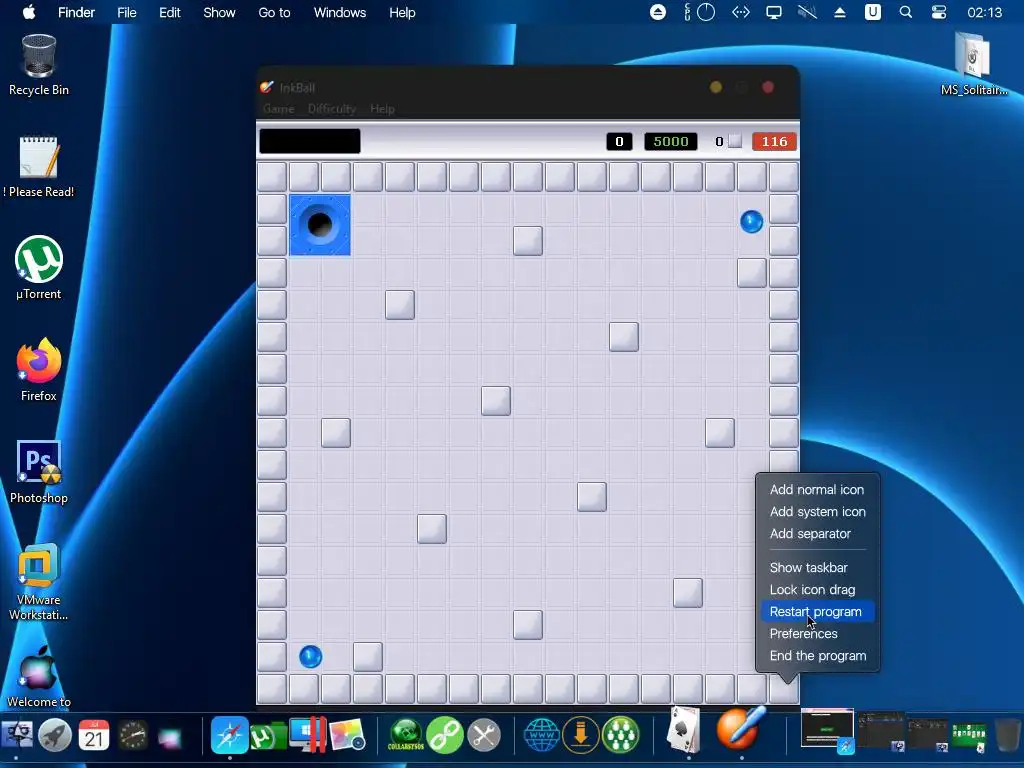Click the 02:13 clock in menu bar
1024x768 pixels.
[x=985, y=12]
